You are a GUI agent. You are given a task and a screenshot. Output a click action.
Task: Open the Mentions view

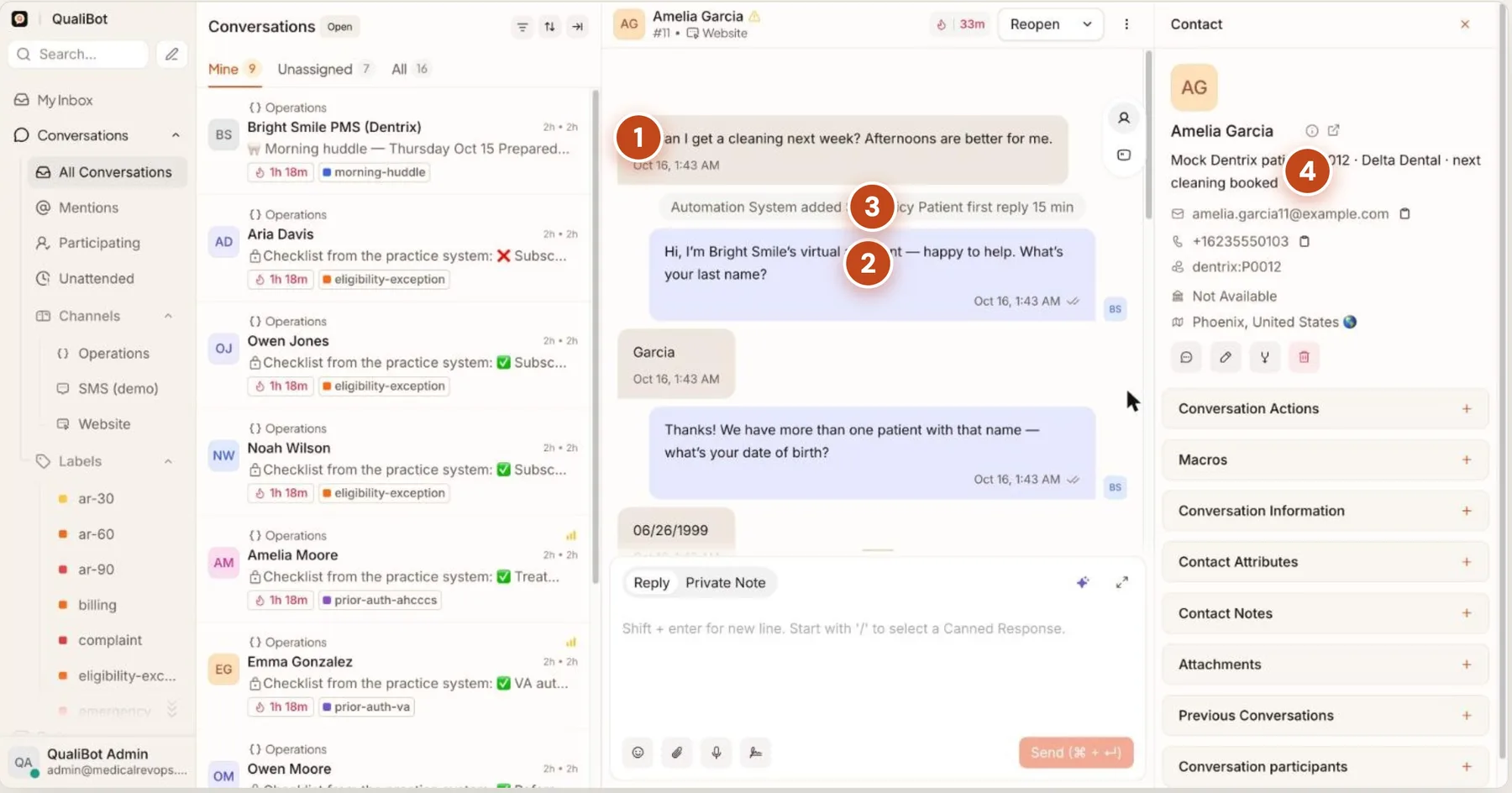click(88, 207)
